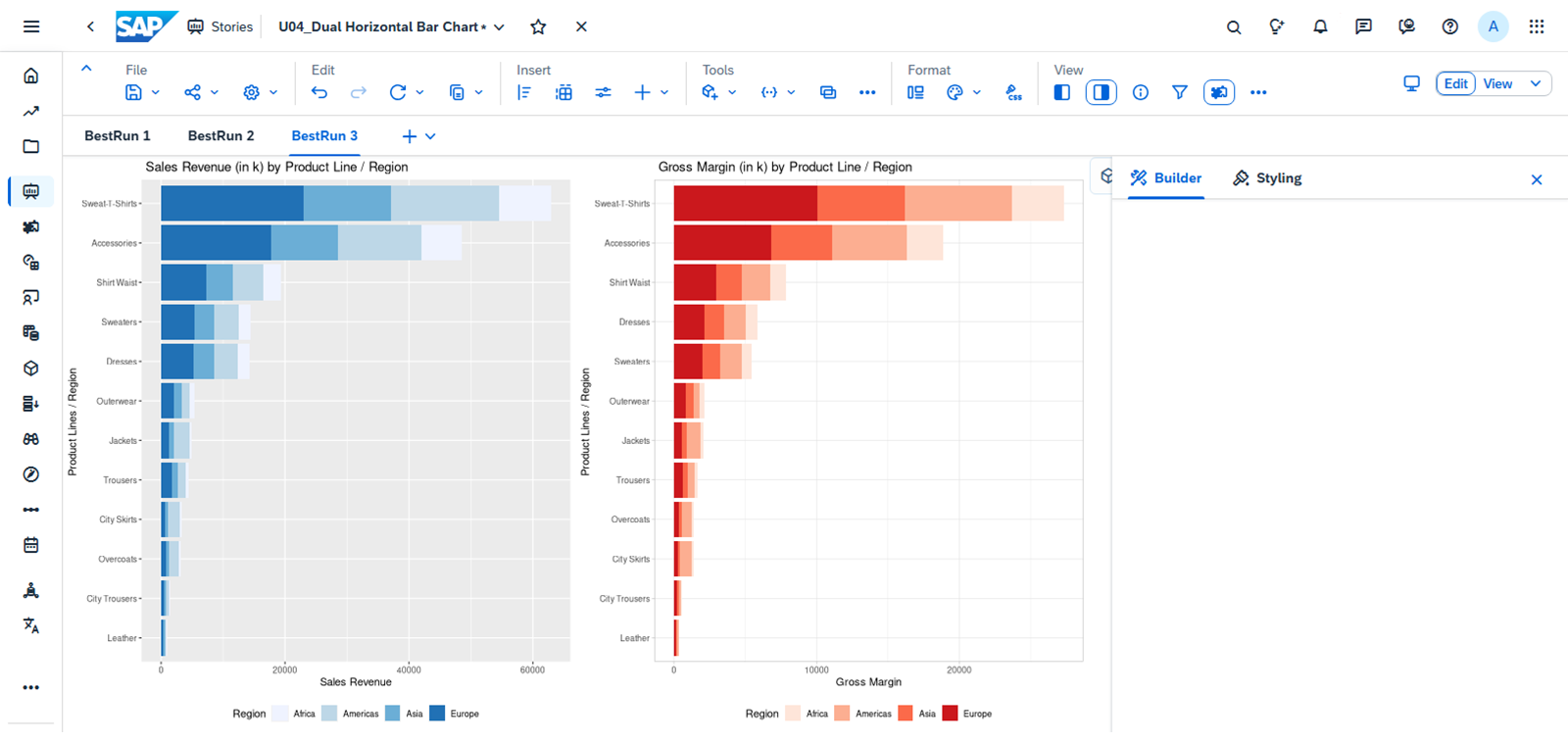Add a new page with the plus button

pos(409,136)
